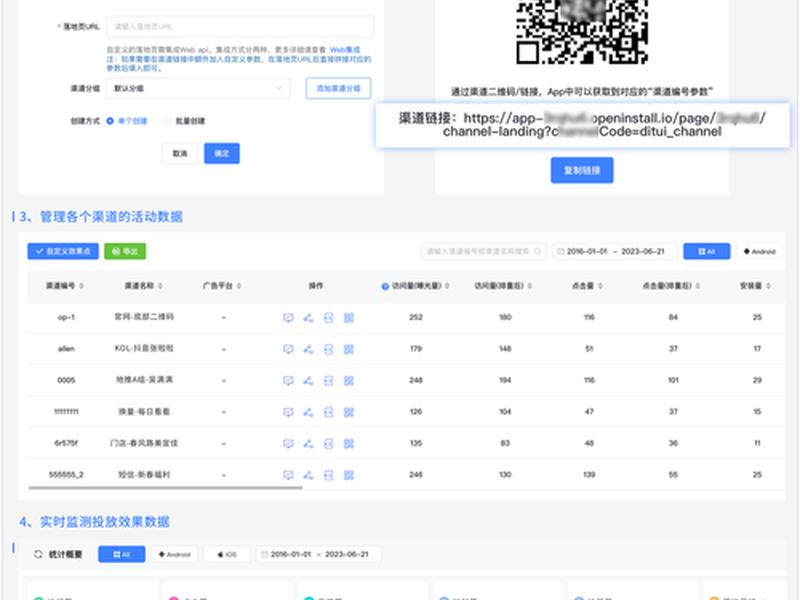Open the preview icon in the 11111111 row
The height and width of the screenshot is (600, 800).
(288, 412)
